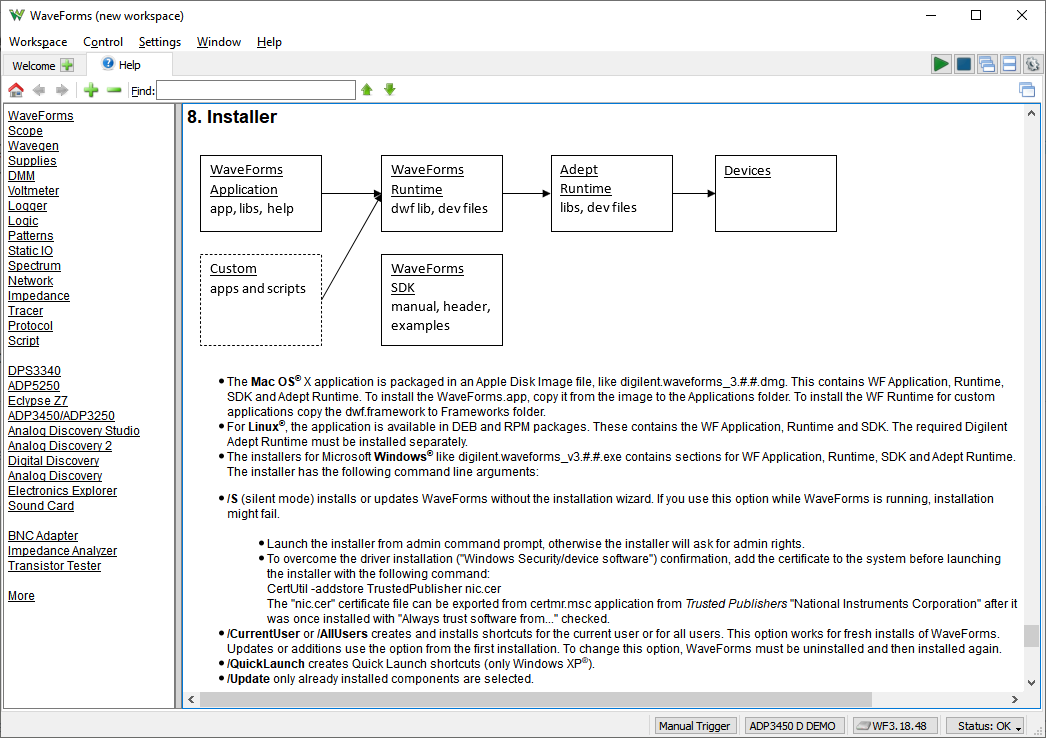Open the Tracer help topic
The width and height of the screenshot is (1046, 738).
pos(25,311)
